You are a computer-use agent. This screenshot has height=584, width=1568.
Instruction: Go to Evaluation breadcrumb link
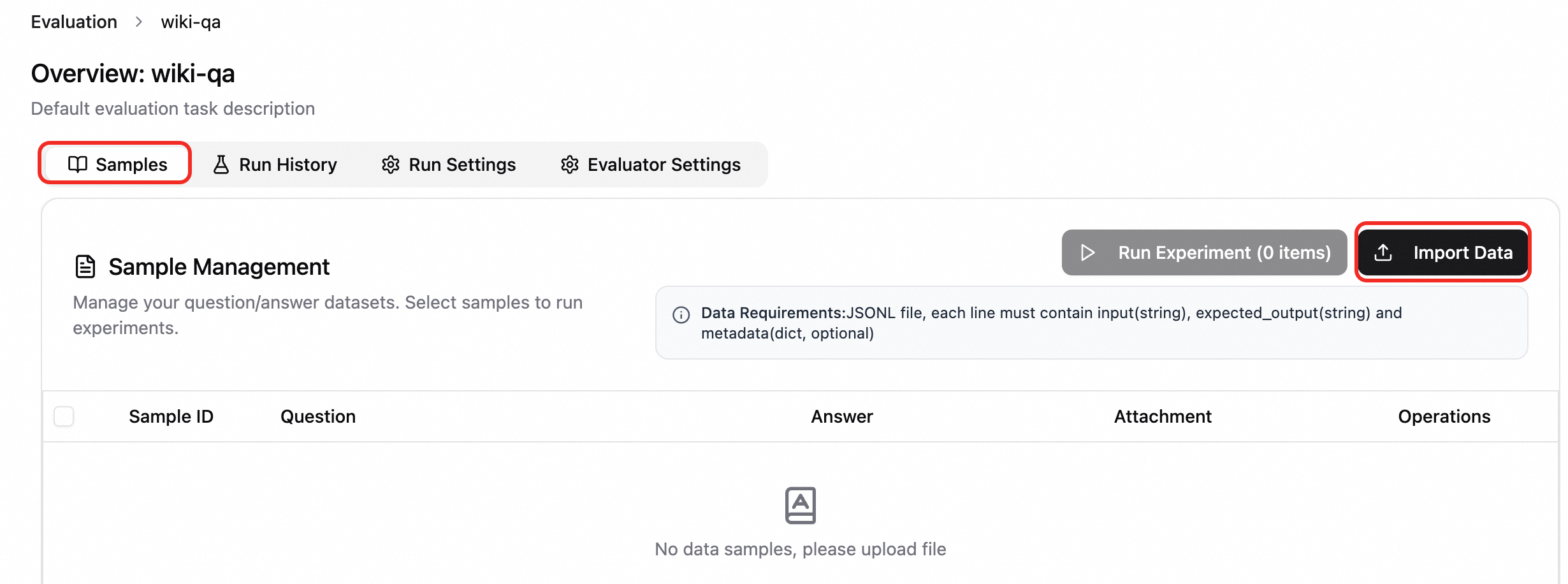pos(74,22)
